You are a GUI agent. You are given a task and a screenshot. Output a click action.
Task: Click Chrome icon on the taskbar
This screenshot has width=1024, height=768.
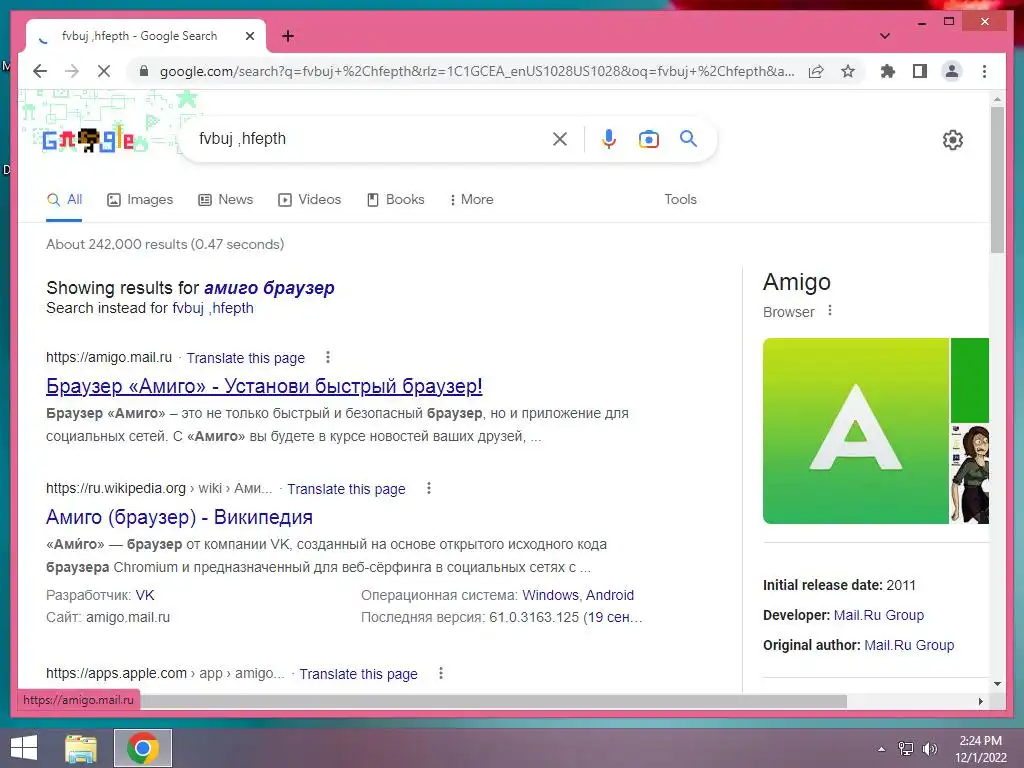coord(143,748)
